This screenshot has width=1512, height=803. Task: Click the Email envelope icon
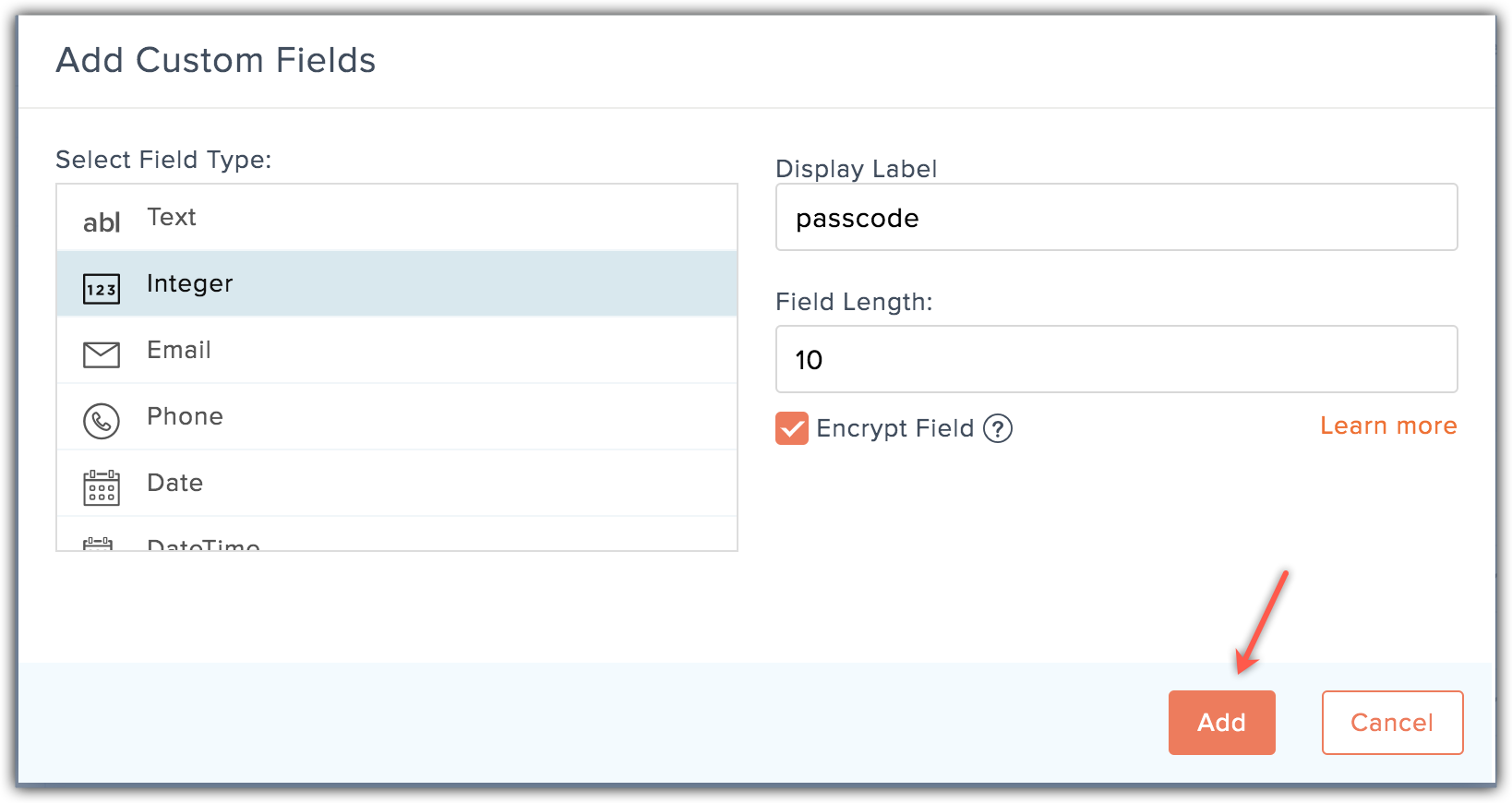click(102, 354)
